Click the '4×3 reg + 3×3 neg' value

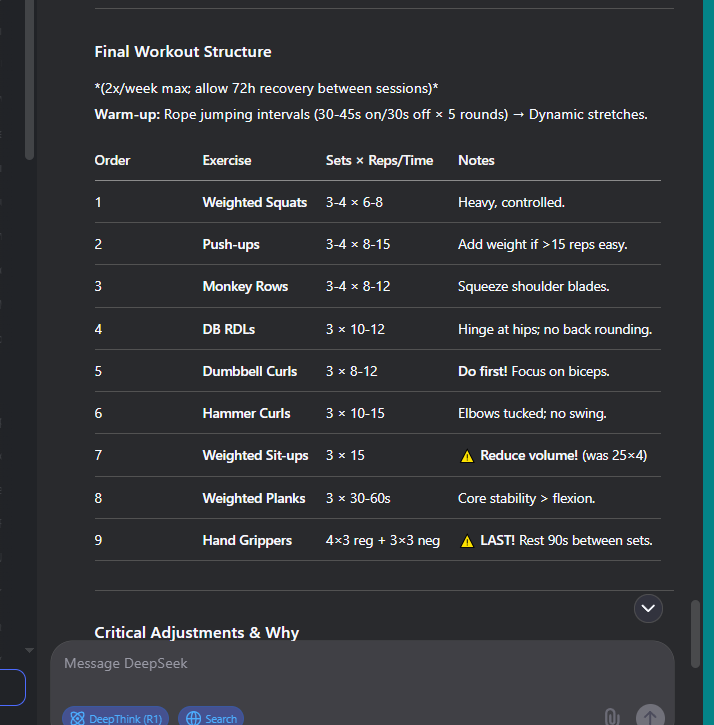[383, 540]
